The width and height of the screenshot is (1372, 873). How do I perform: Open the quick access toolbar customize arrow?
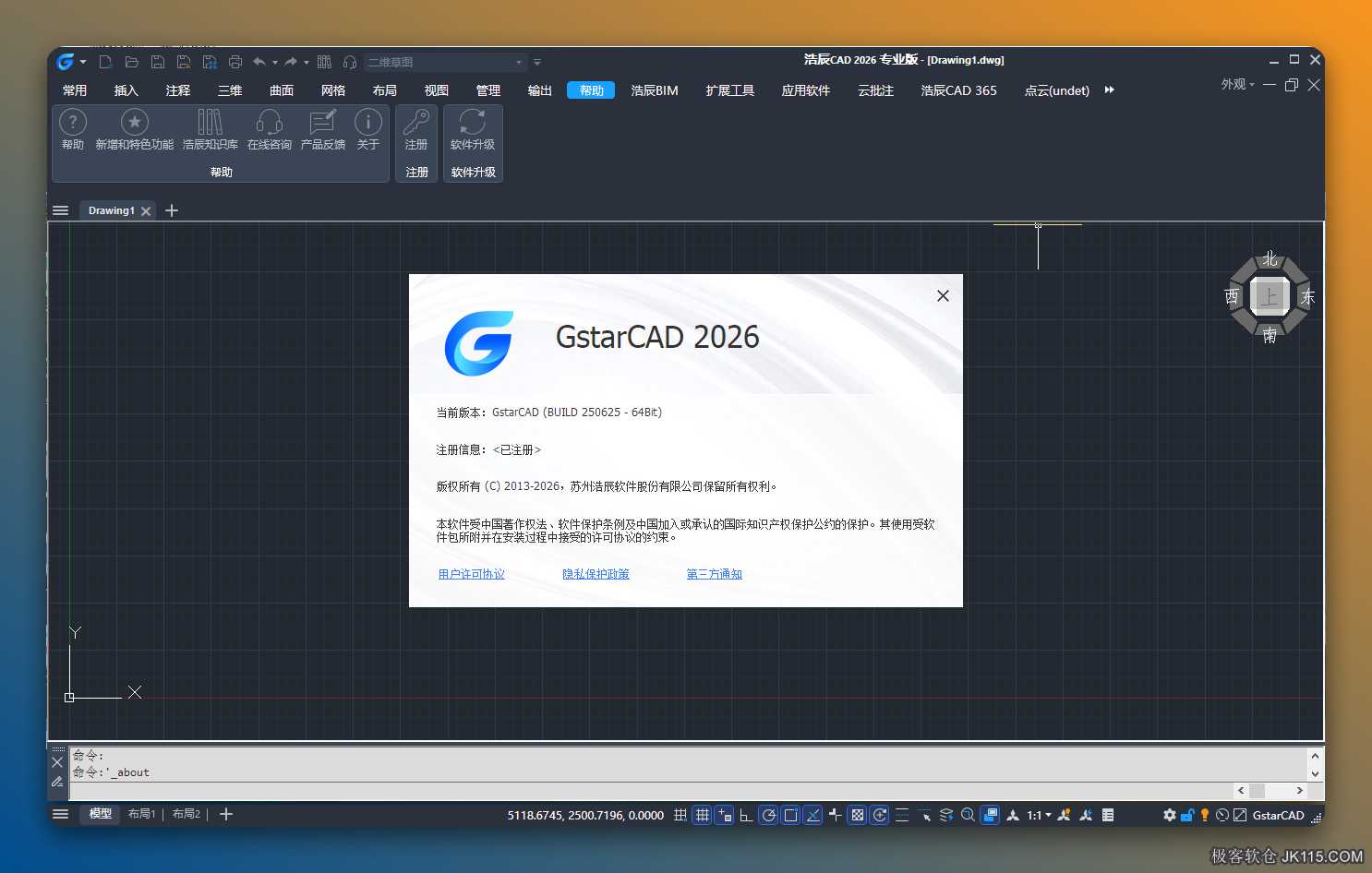pos(536,63)
